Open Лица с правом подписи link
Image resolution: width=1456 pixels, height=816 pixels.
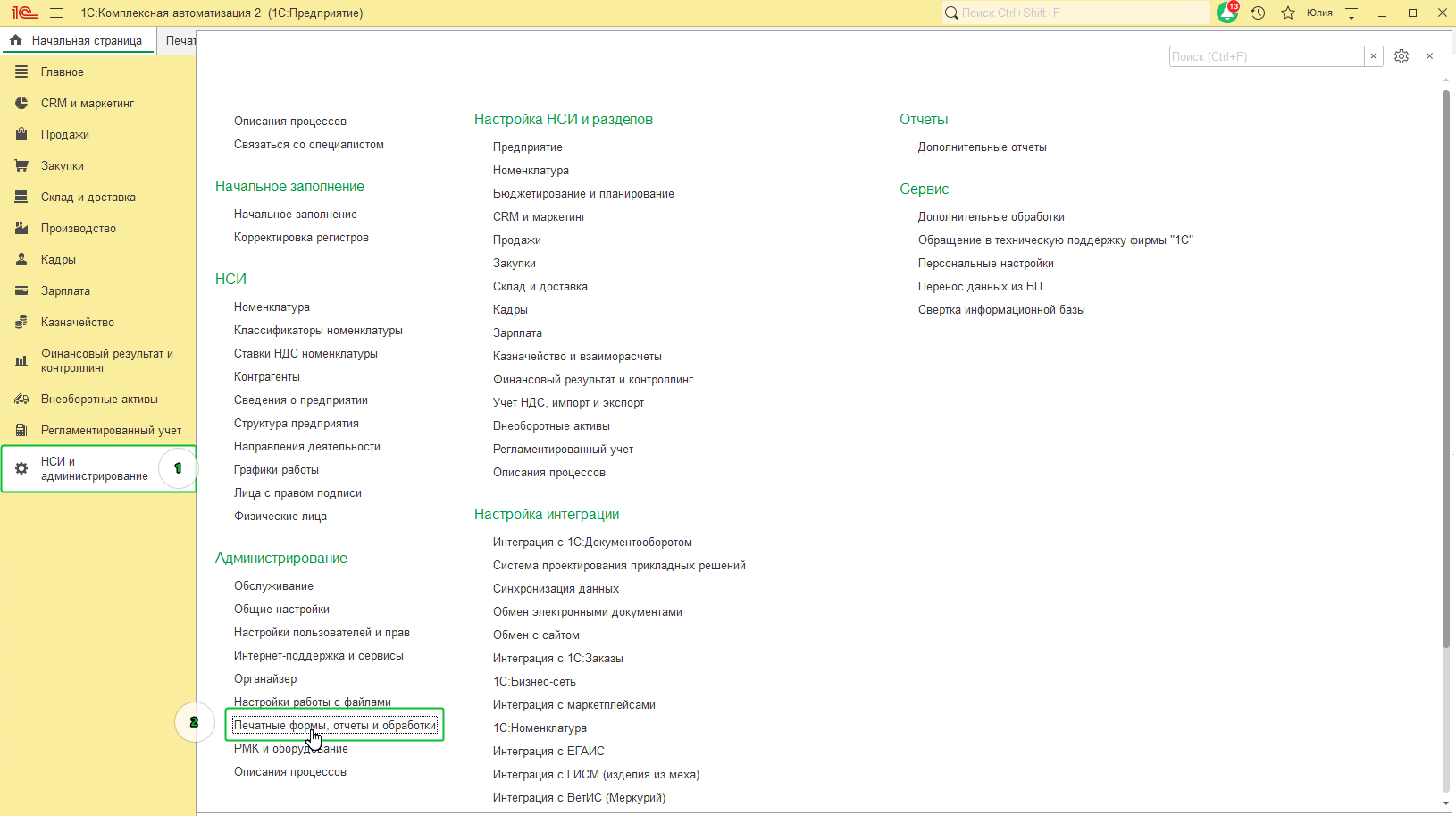click(x=297, y=492)
